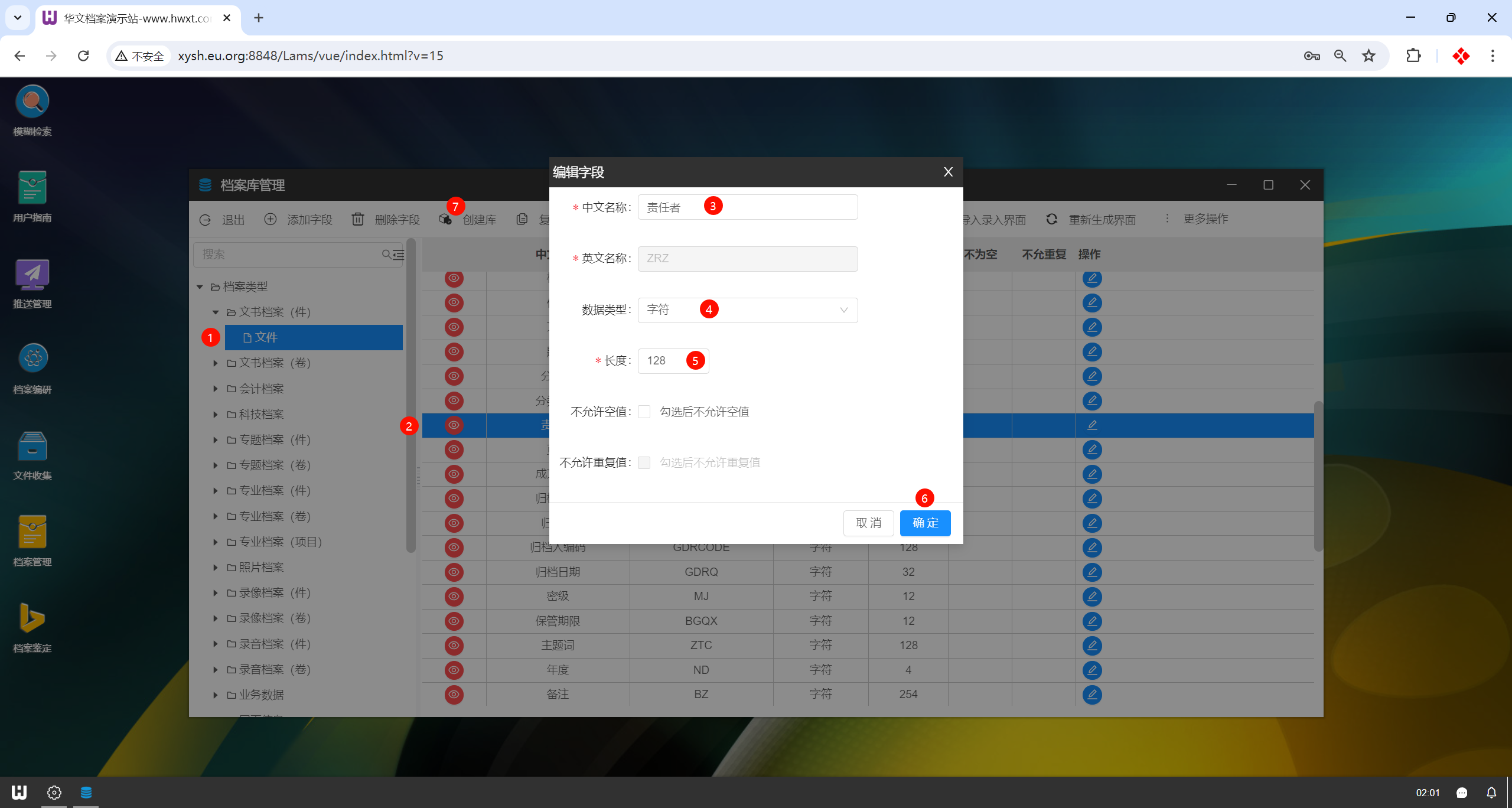
Task: Launch the 档案鉴定 icon
Action: (x=32, y=619)
